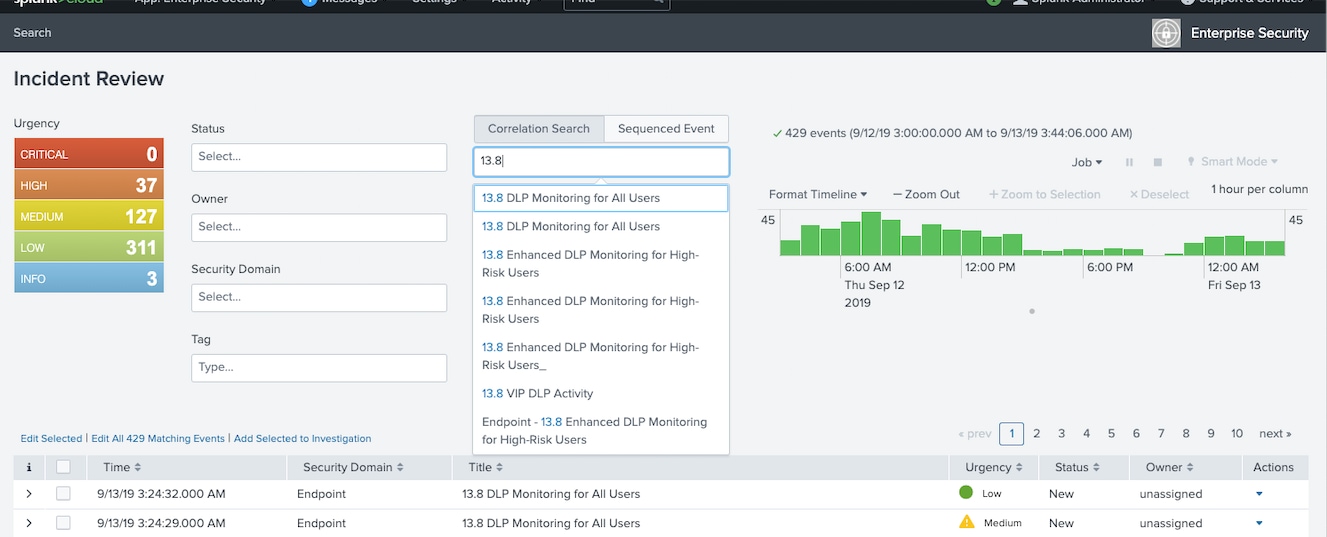Filter by the orange High urgency tile

coord(89,185)
